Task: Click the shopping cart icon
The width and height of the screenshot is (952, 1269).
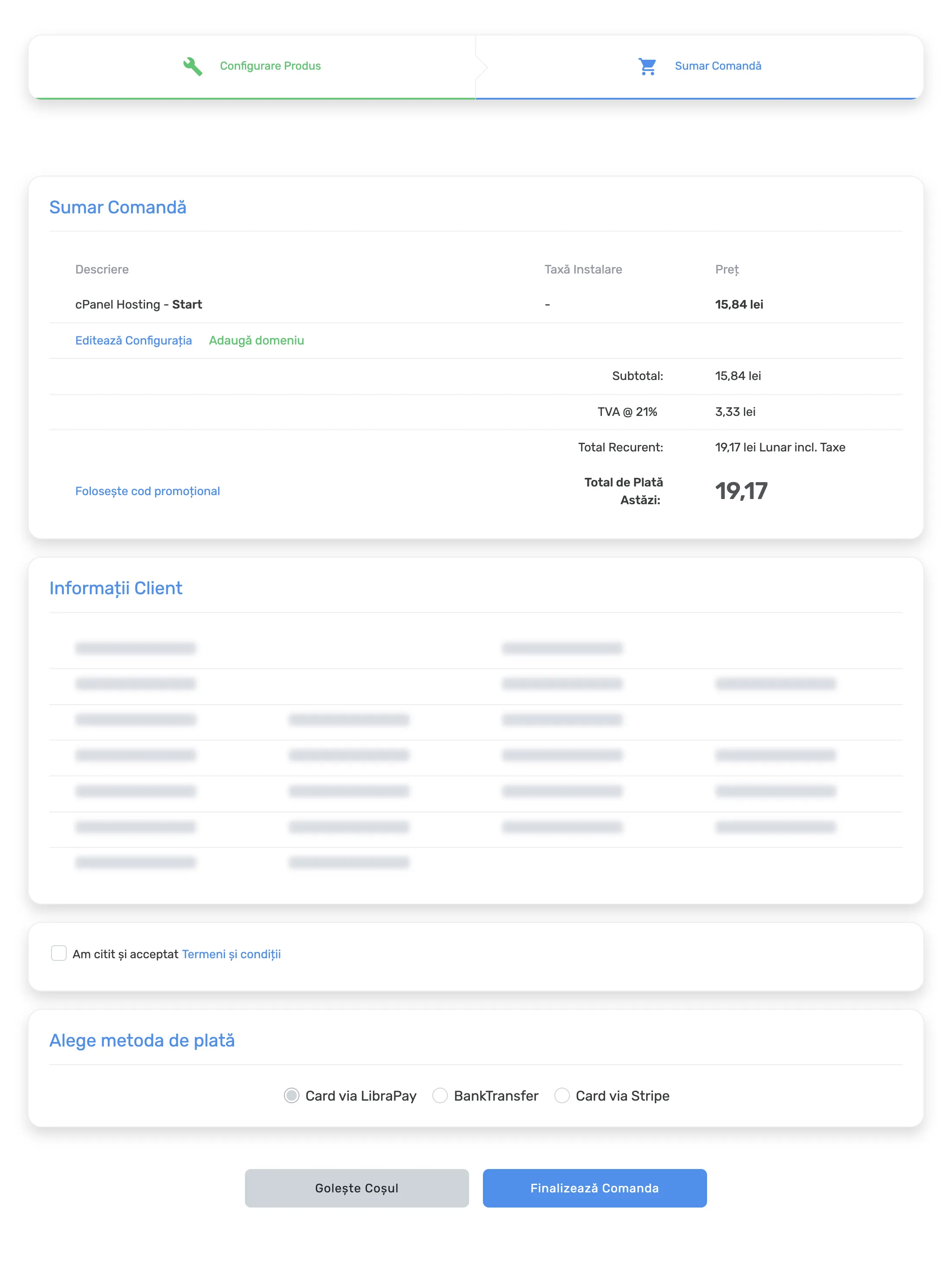Action: pos(647,67)
